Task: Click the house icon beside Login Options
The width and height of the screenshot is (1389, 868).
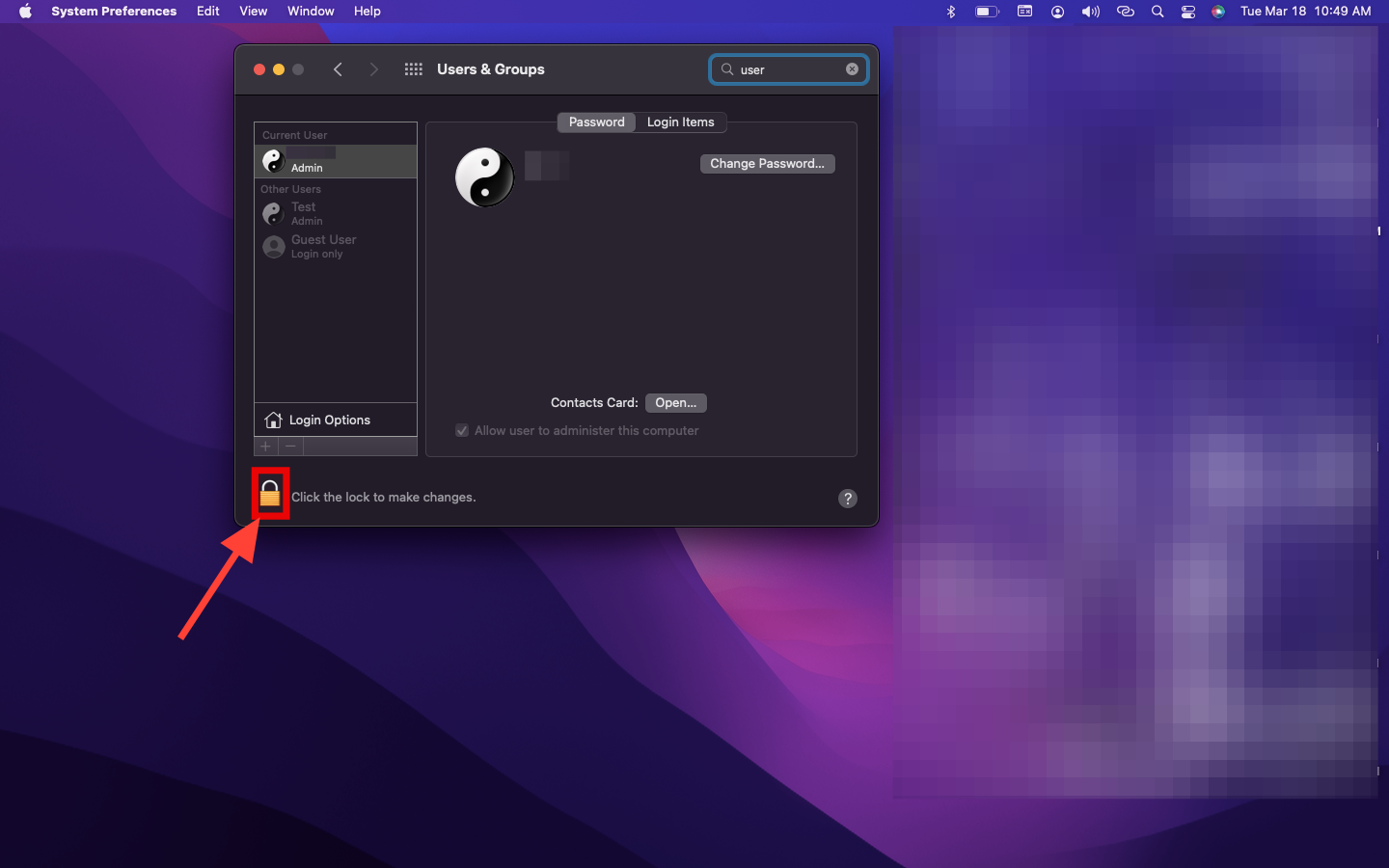Action: click(273, 420)
